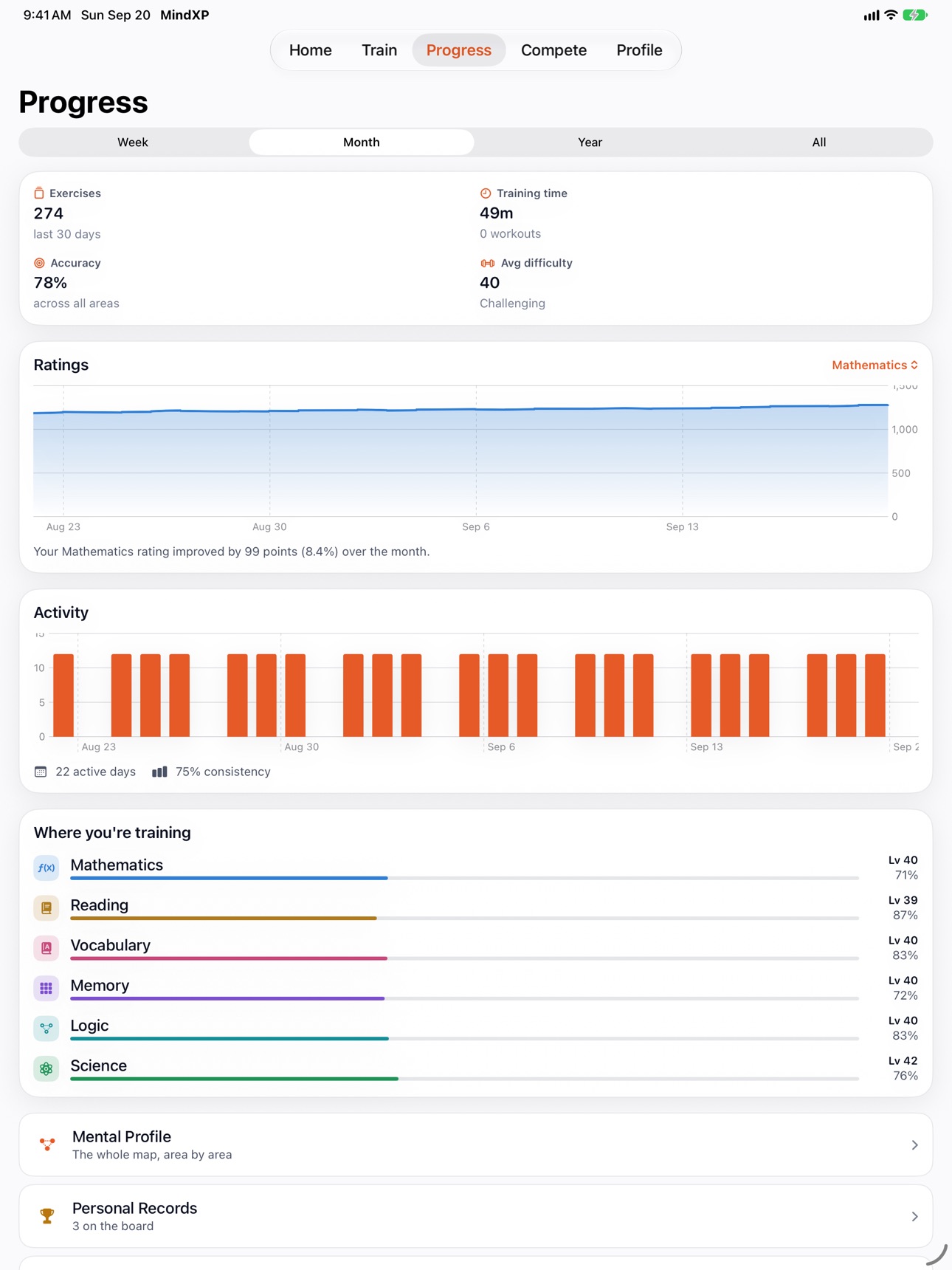Go to the Home tab
Viewport: 952px width, 1270px height.
(x=311, y=50)
